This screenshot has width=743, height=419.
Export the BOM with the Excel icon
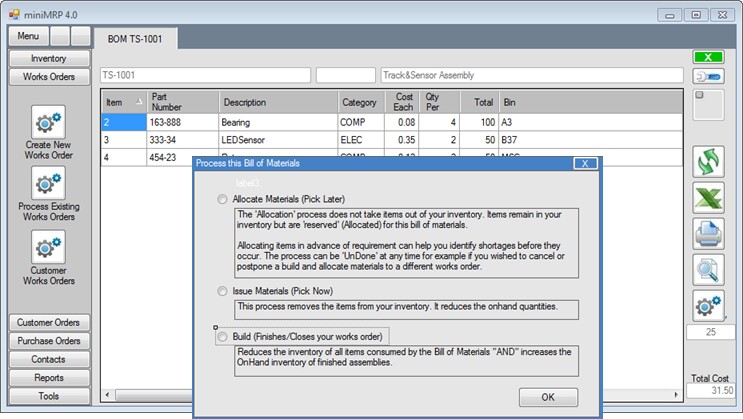(709, 198)
